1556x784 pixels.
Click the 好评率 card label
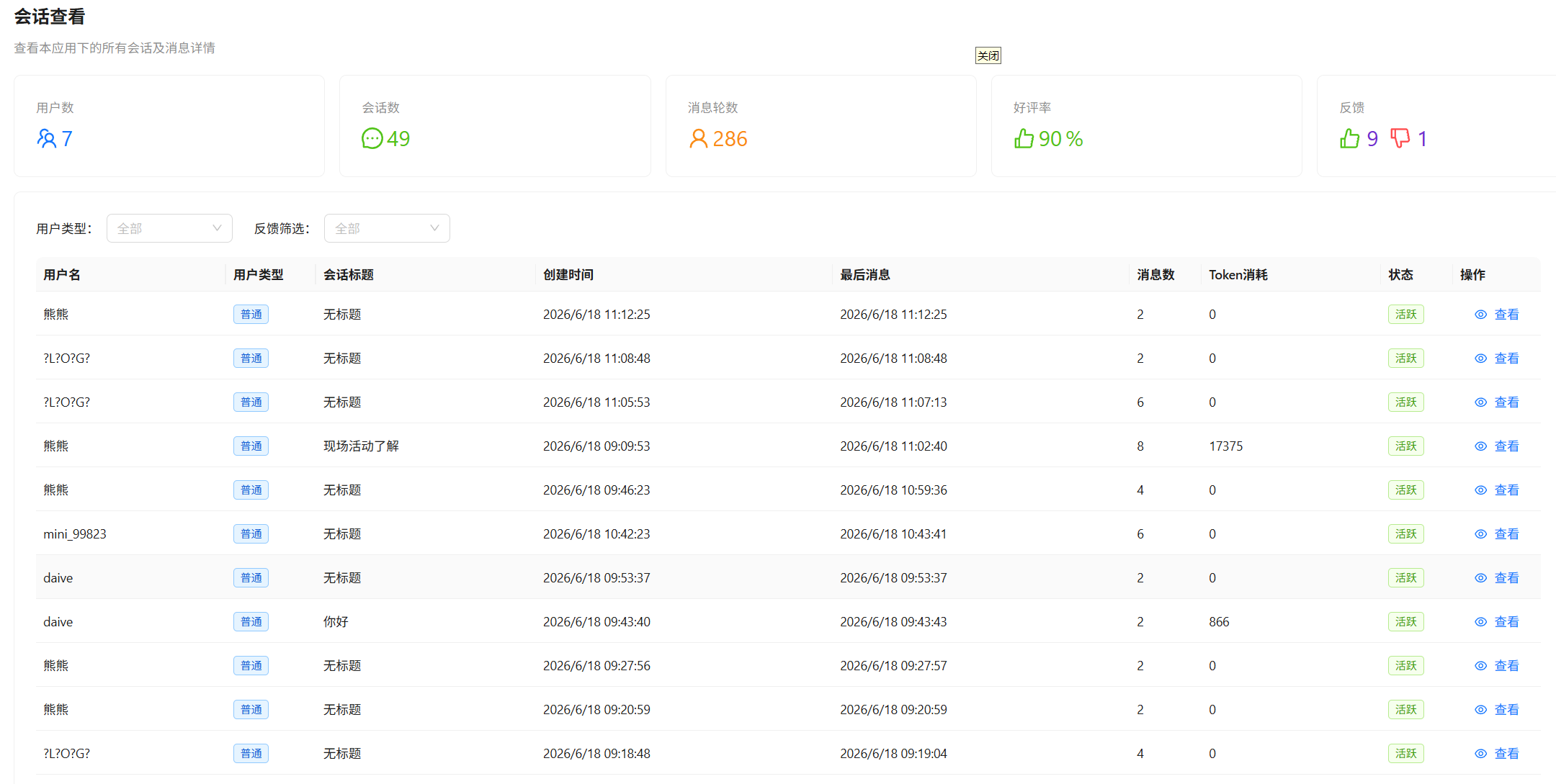click(1032, 107)
